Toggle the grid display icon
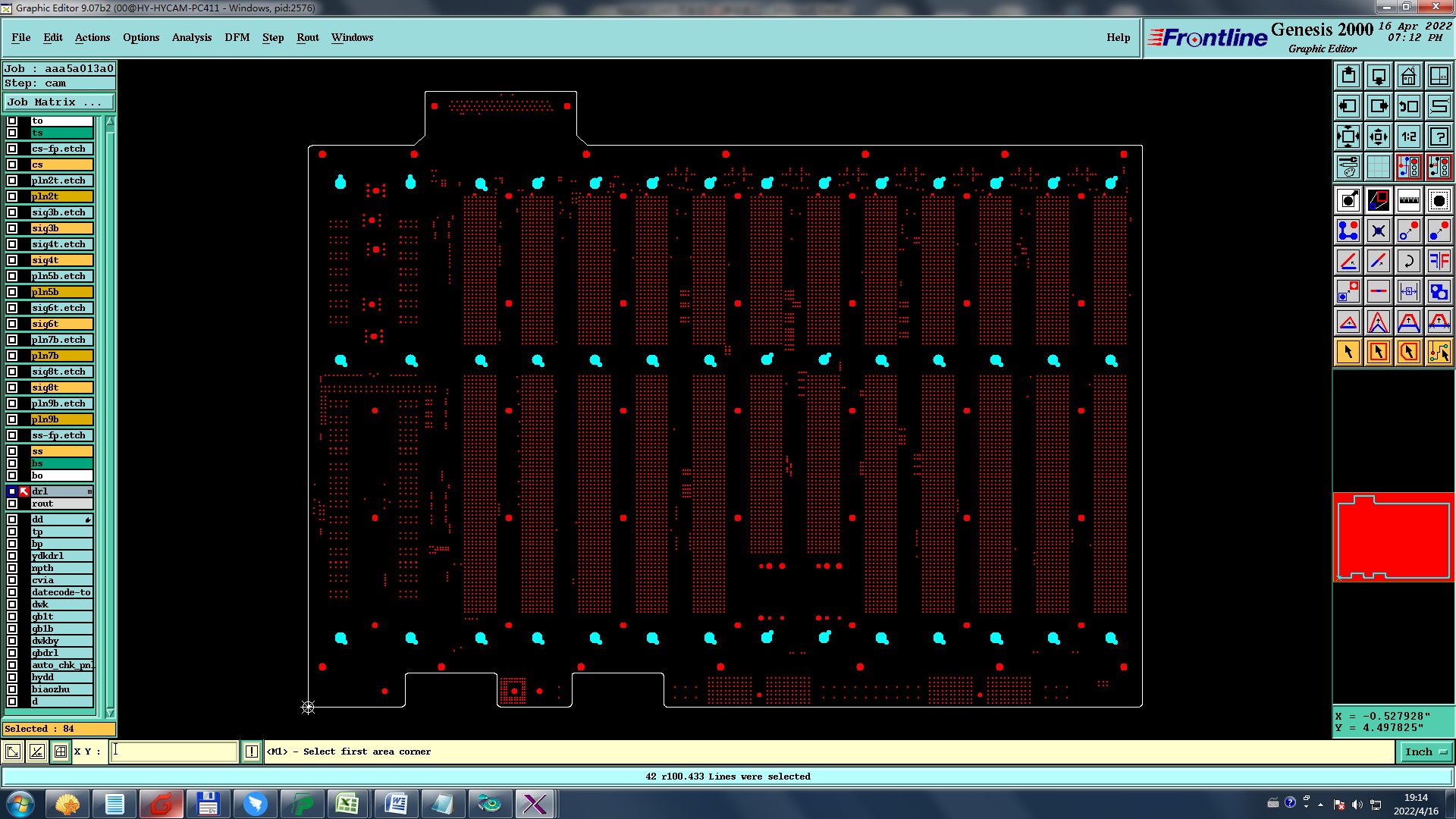Viewport: 1456px width, 819px height. (x=1379, y=167)
